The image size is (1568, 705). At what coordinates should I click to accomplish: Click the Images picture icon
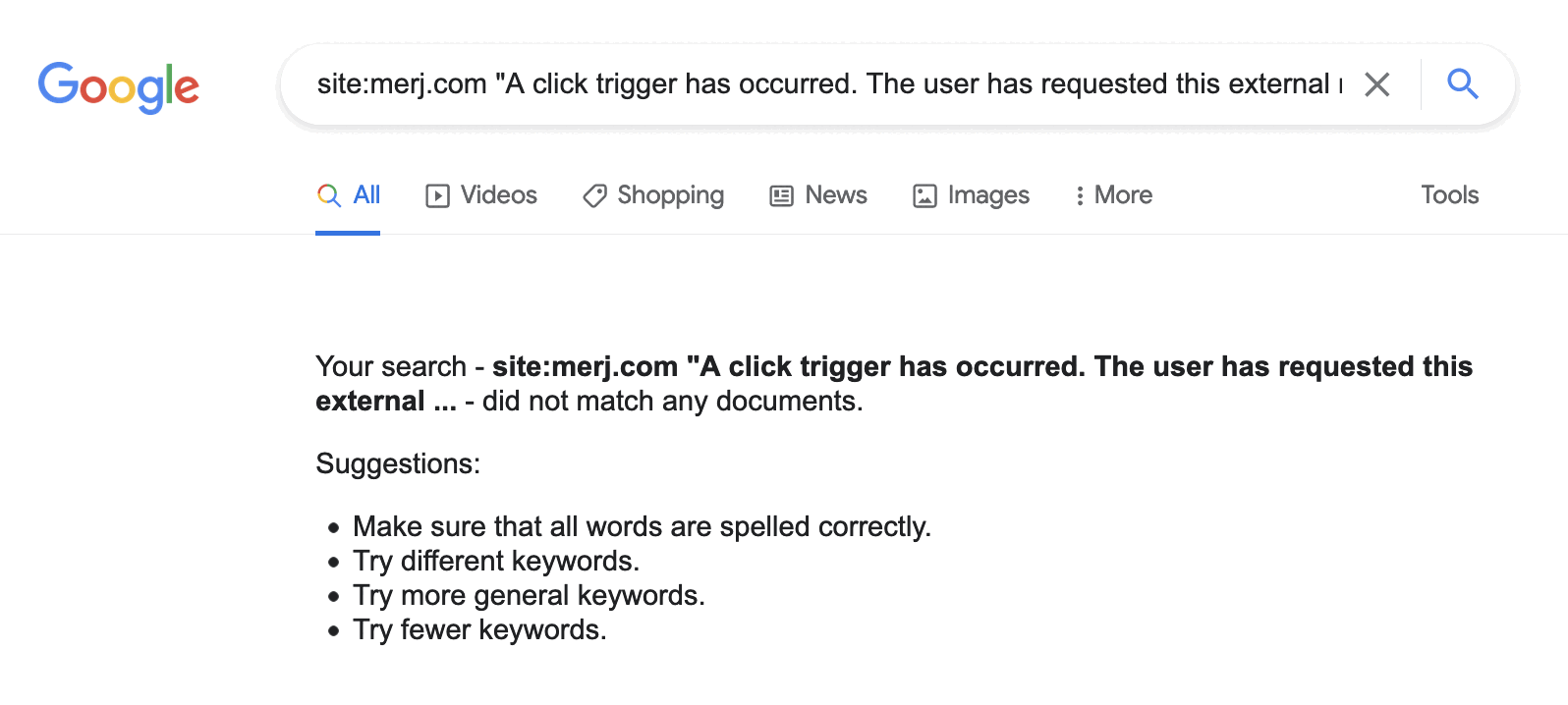point(924,196)
